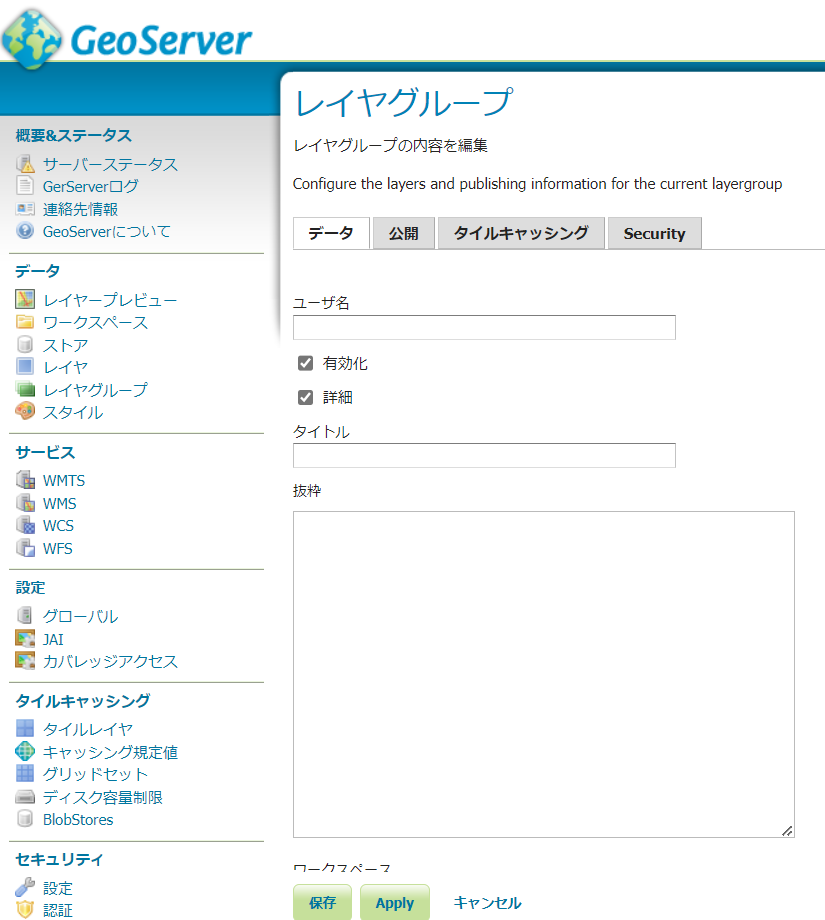Click the security 設定 wrench icon
This screenshot has height=920, width=825.
pos(25,887)
